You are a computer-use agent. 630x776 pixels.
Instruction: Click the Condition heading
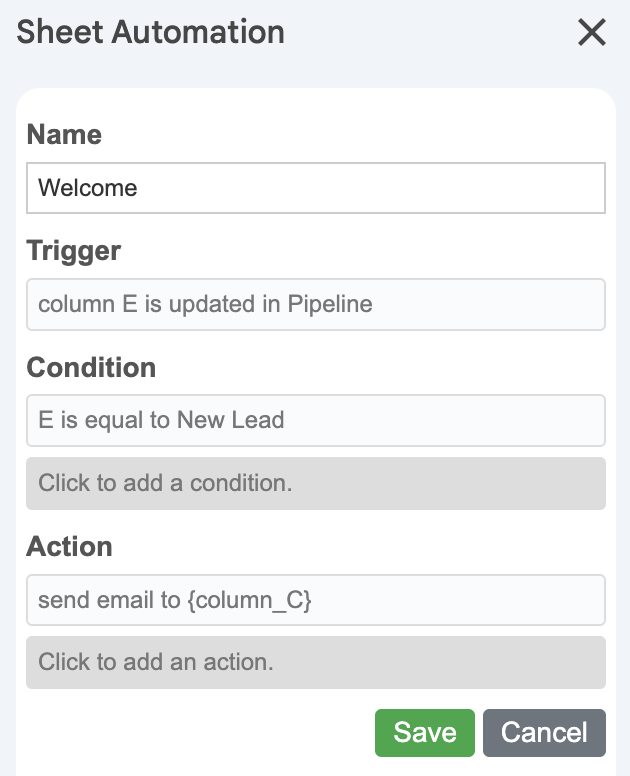(91, 367)
